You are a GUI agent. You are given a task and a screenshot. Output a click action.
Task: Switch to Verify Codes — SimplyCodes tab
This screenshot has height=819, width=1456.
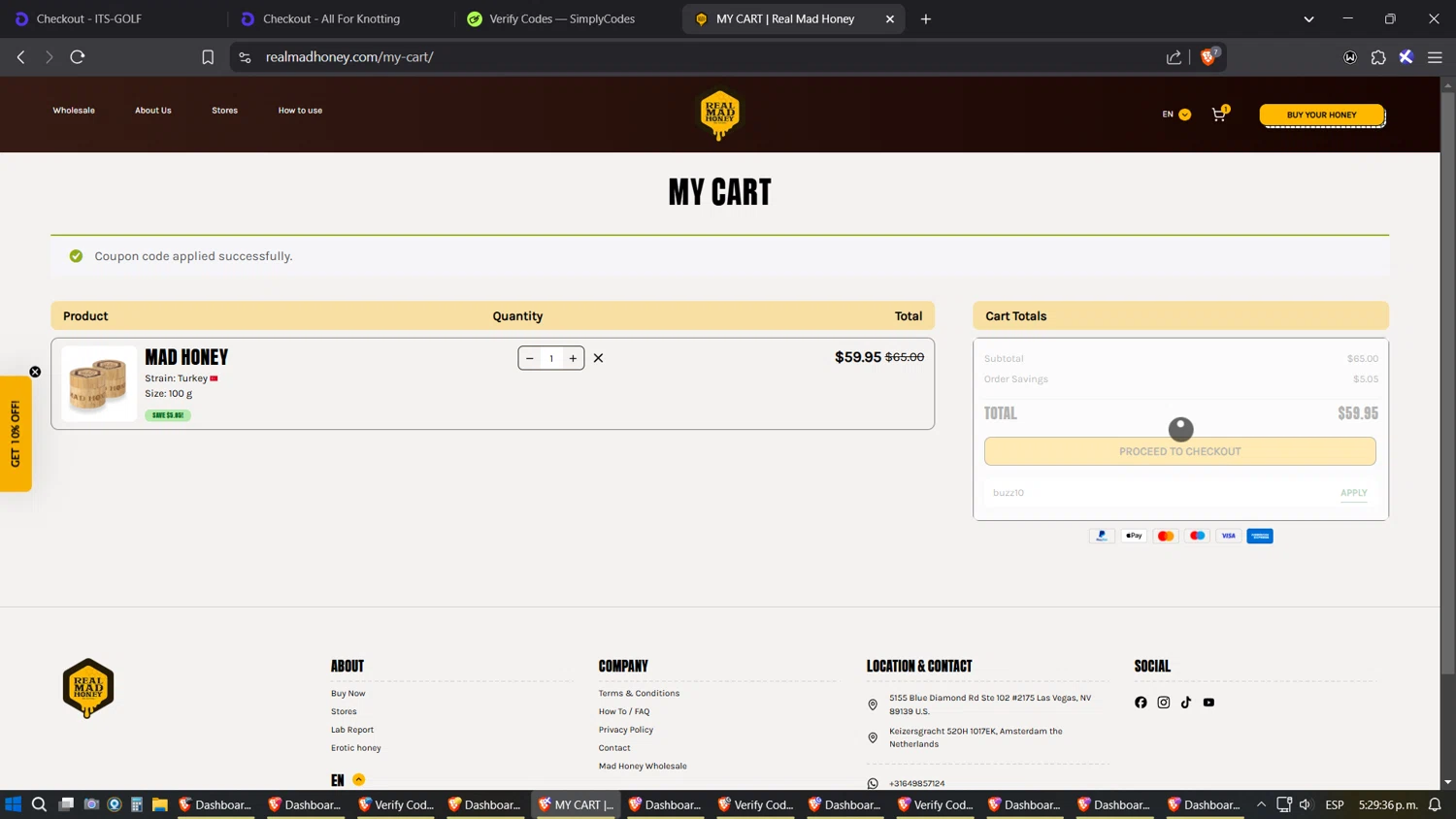point(562,18)
